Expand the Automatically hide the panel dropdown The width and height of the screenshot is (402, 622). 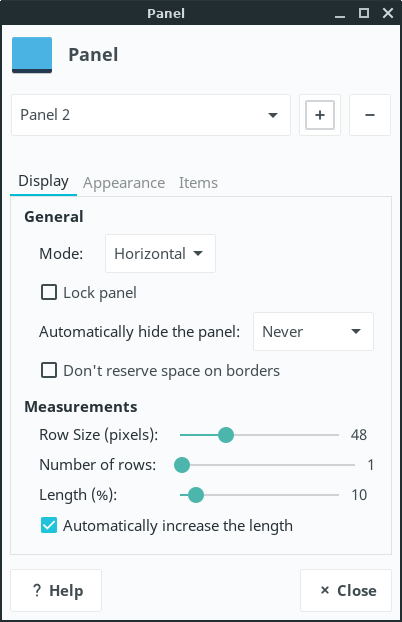314,331
